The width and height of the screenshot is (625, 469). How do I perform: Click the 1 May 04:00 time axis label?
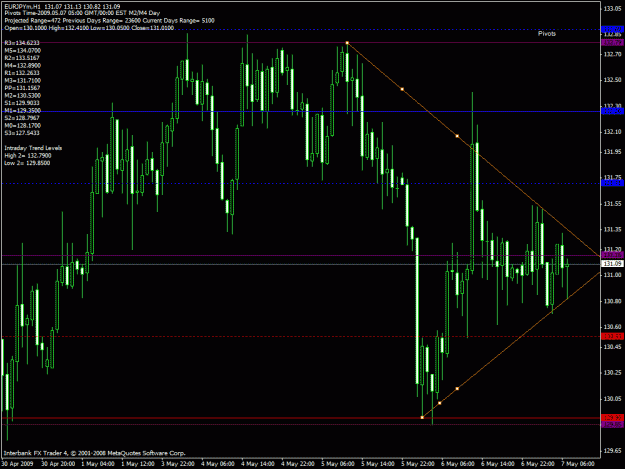click(98, 464)
